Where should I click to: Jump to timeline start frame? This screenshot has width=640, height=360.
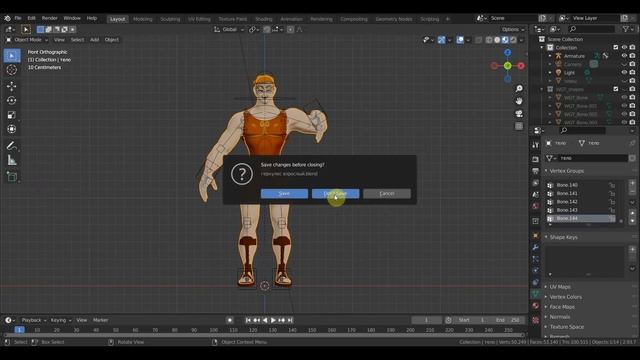coord(248,320)
